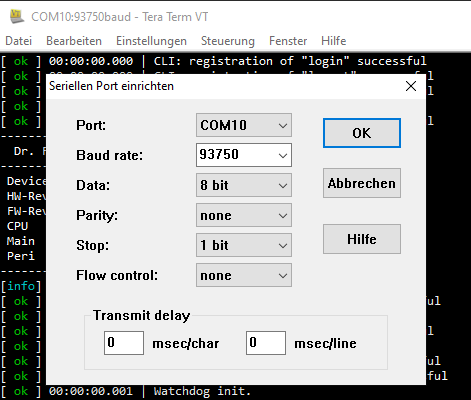This screenshot has width=471, height=400.
Task: Click the "CPU" text in the terminal
Action: [x=17, y=226]
